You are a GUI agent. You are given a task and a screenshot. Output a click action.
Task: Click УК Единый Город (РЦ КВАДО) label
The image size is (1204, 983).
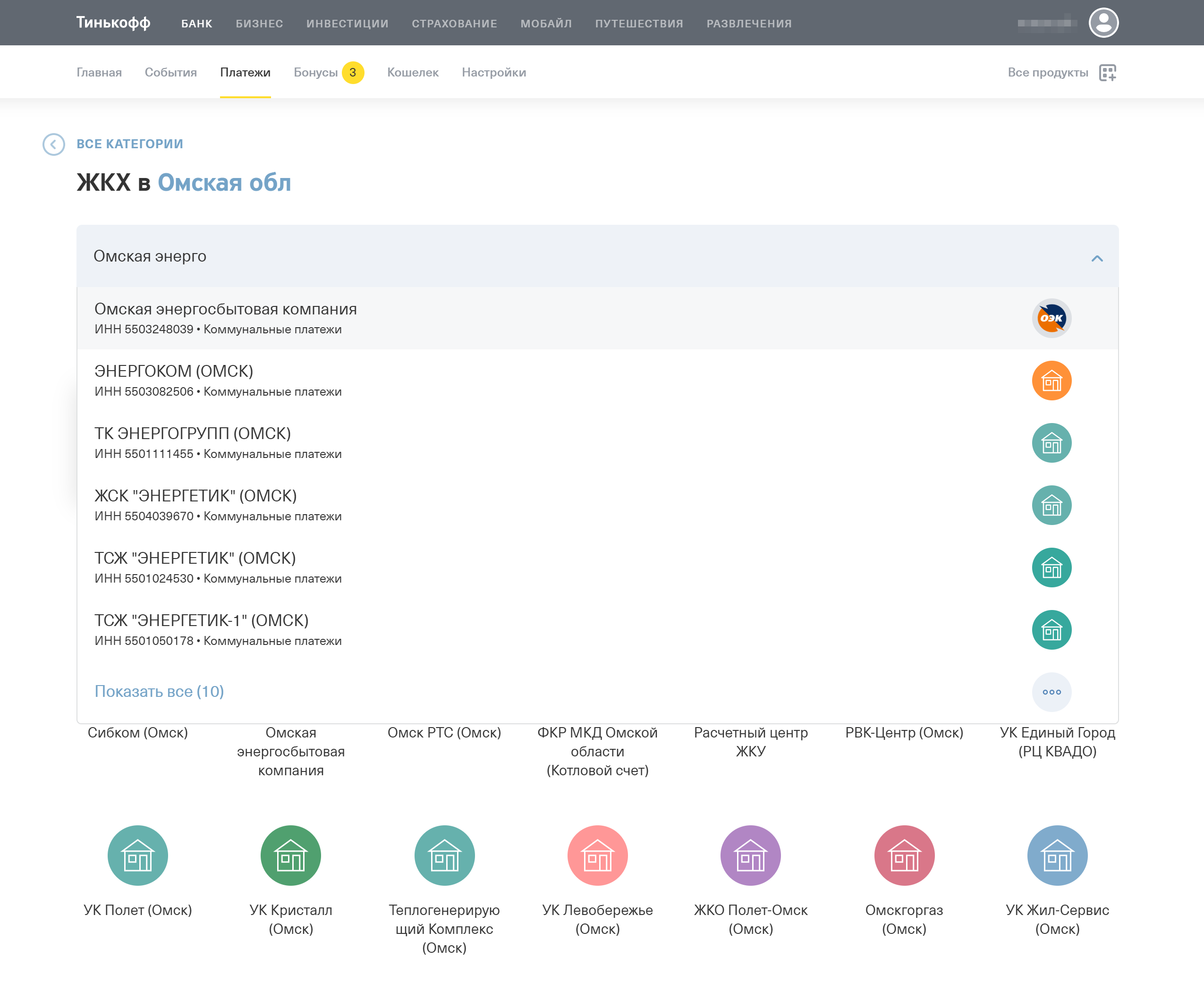click(x=1057, y=742)
